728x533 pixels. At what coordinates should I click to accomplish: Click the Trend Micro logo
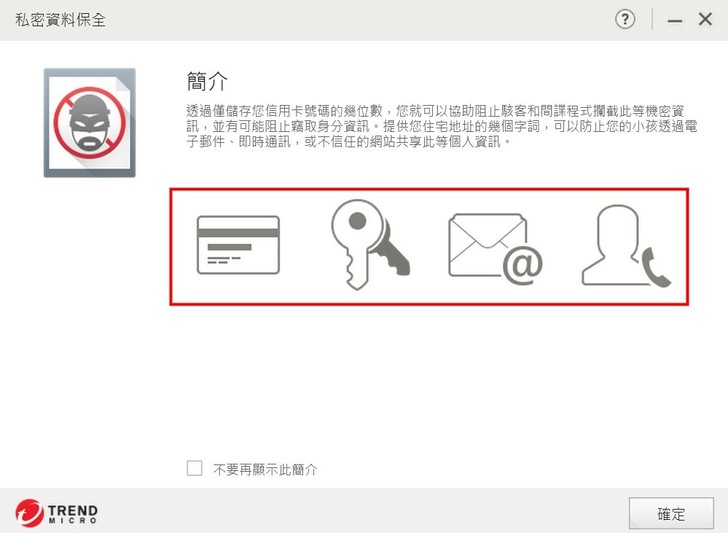coord(57,513)
